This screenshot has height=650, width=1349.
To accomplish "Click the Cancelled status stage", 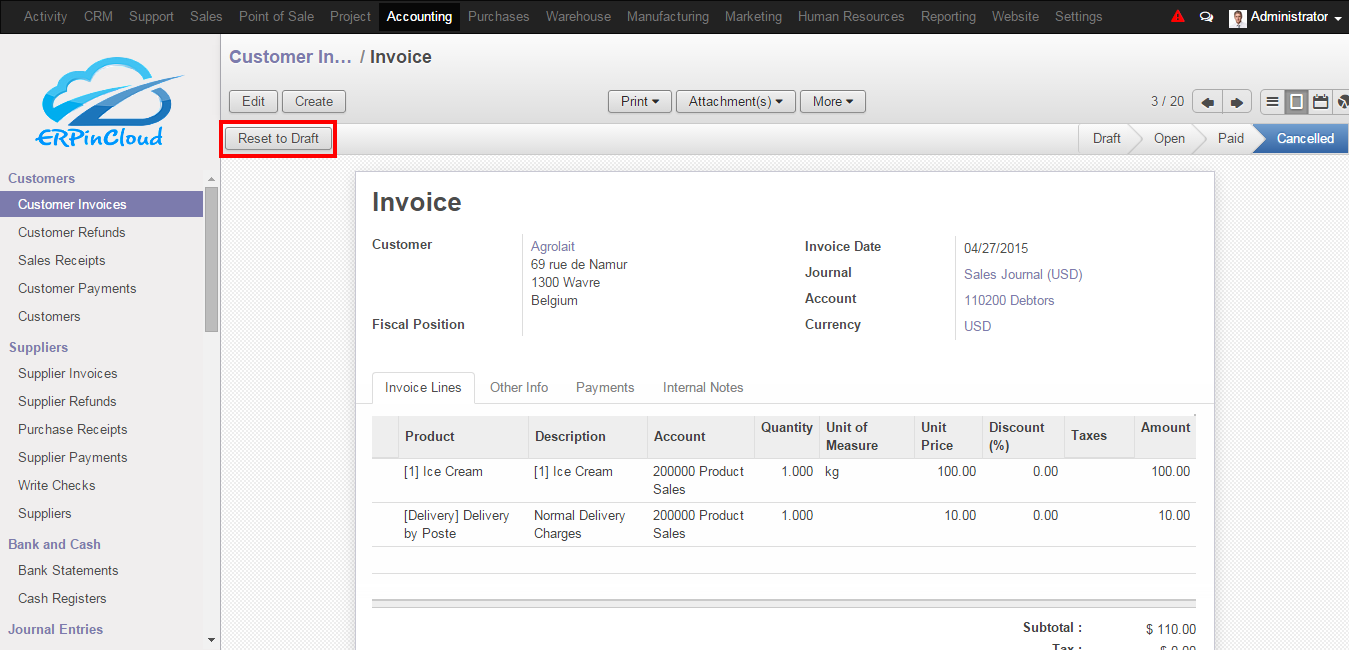I will click(1303, 139).
